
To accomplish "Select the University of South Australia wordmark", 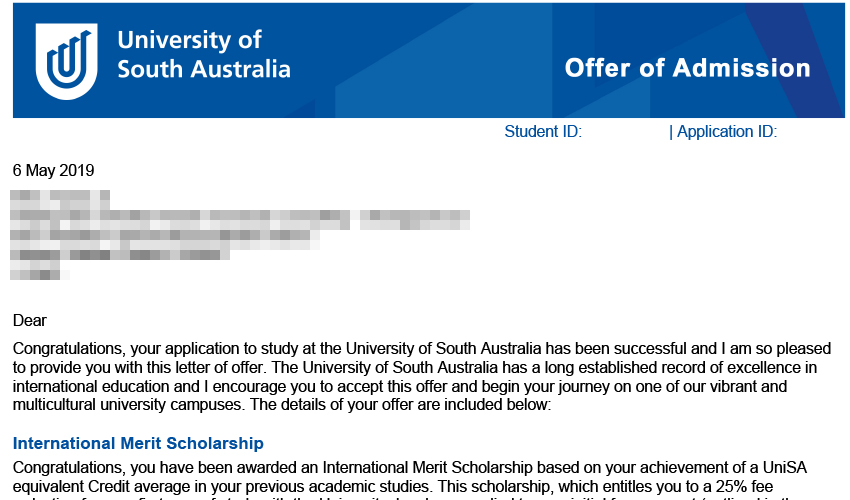I will click(204, 55).
